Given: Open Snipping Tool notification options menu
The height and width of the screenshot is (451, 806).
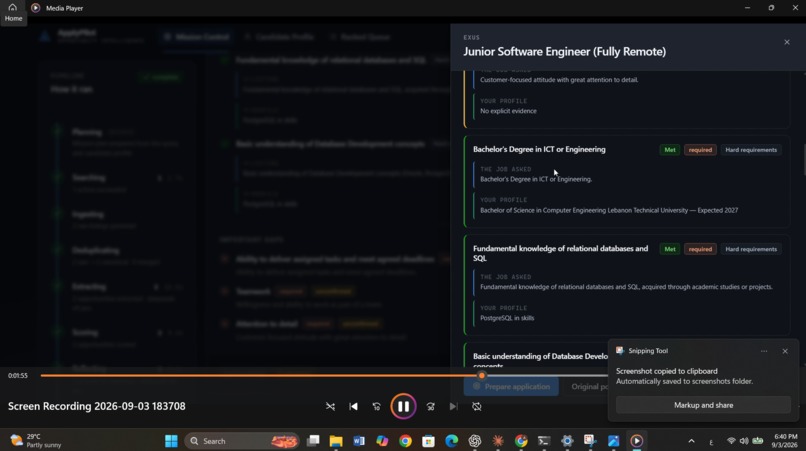Looking at the screenshot, I should pos(764,351).
